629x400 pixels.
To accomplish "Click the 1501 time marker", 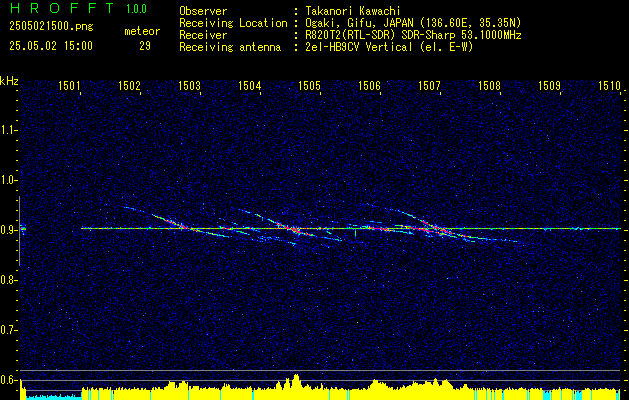I will tap(69, 85).
